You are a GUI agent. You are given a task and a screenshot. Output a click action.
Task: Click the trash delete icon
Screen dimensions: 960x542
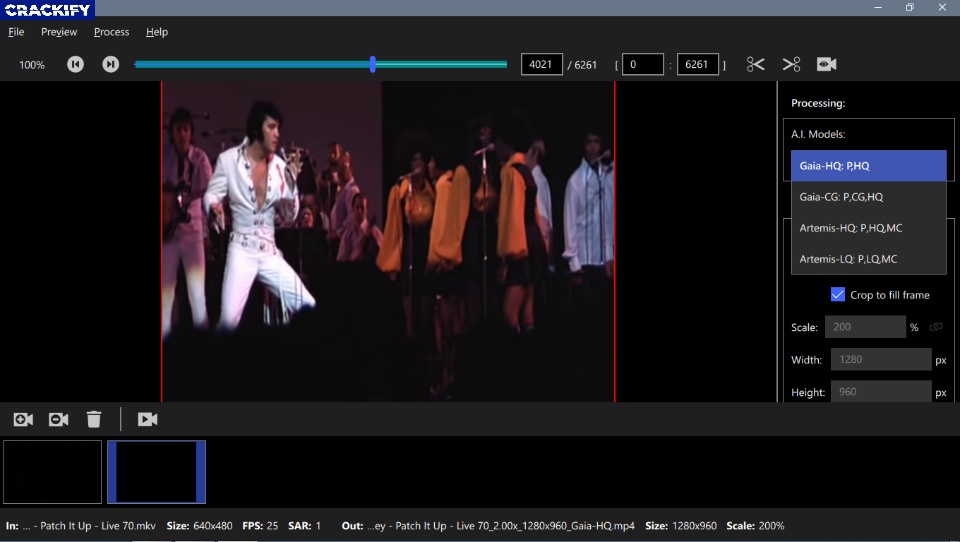coord(94,420)
